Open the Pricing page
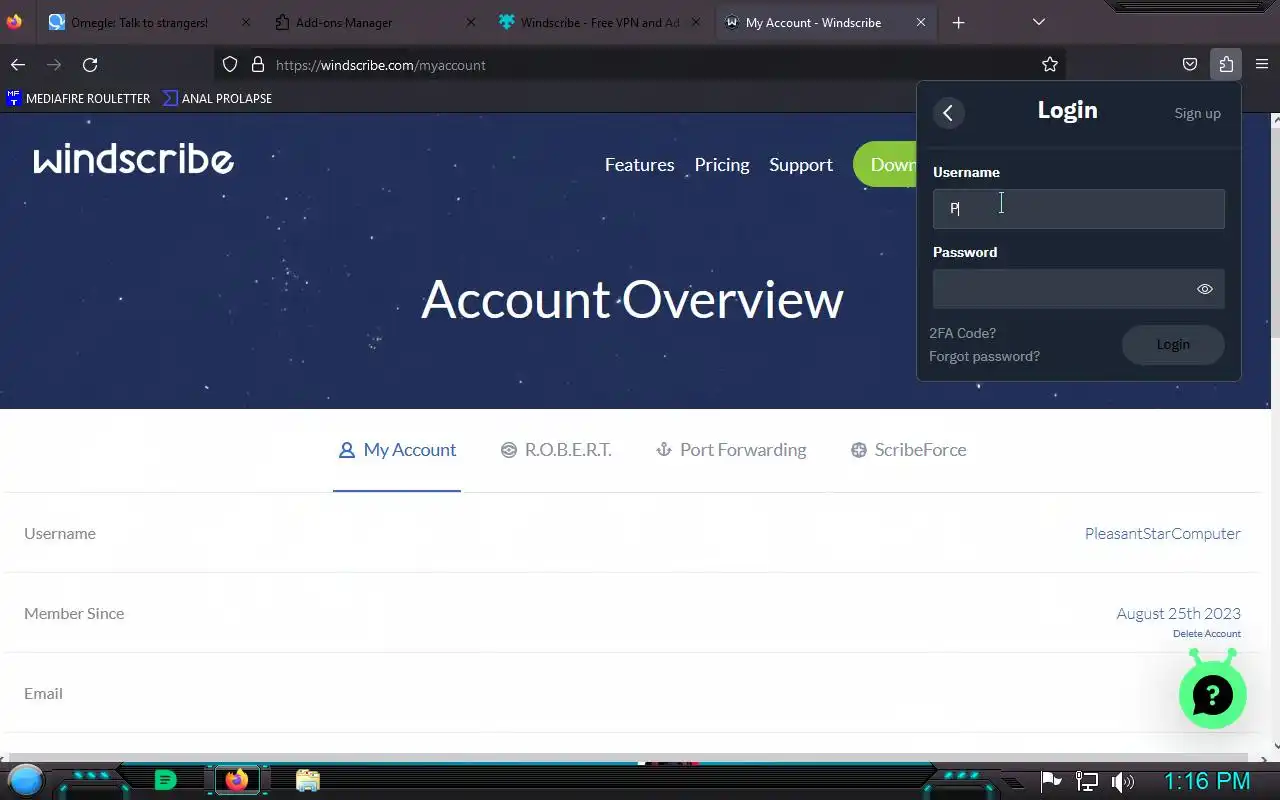 tap(722, 165)
